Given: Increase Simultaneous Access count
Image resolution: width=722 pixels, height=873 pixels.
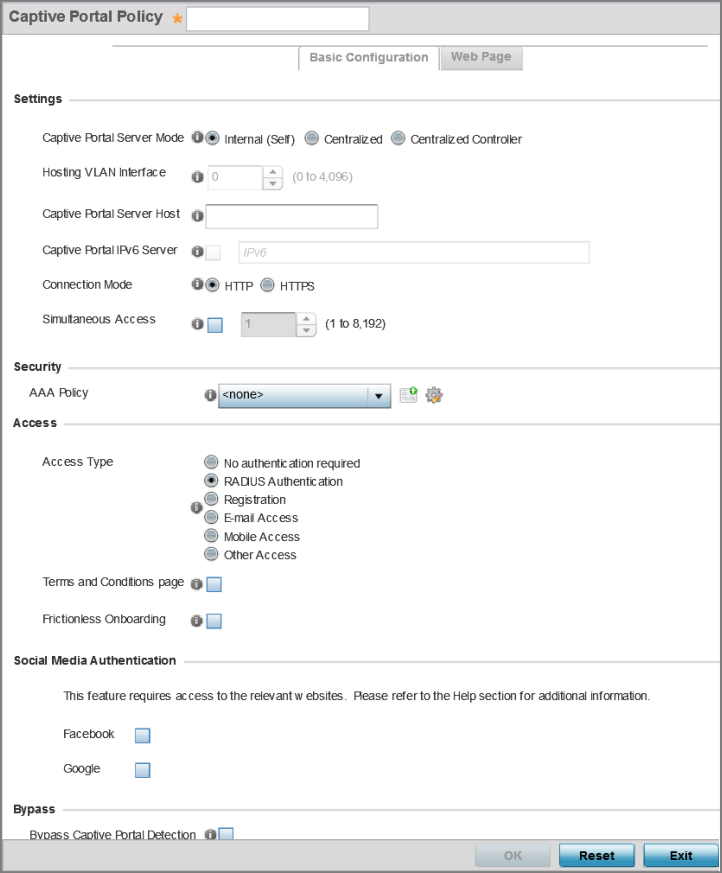Looking at the screenshot, I should coord(306,318).
